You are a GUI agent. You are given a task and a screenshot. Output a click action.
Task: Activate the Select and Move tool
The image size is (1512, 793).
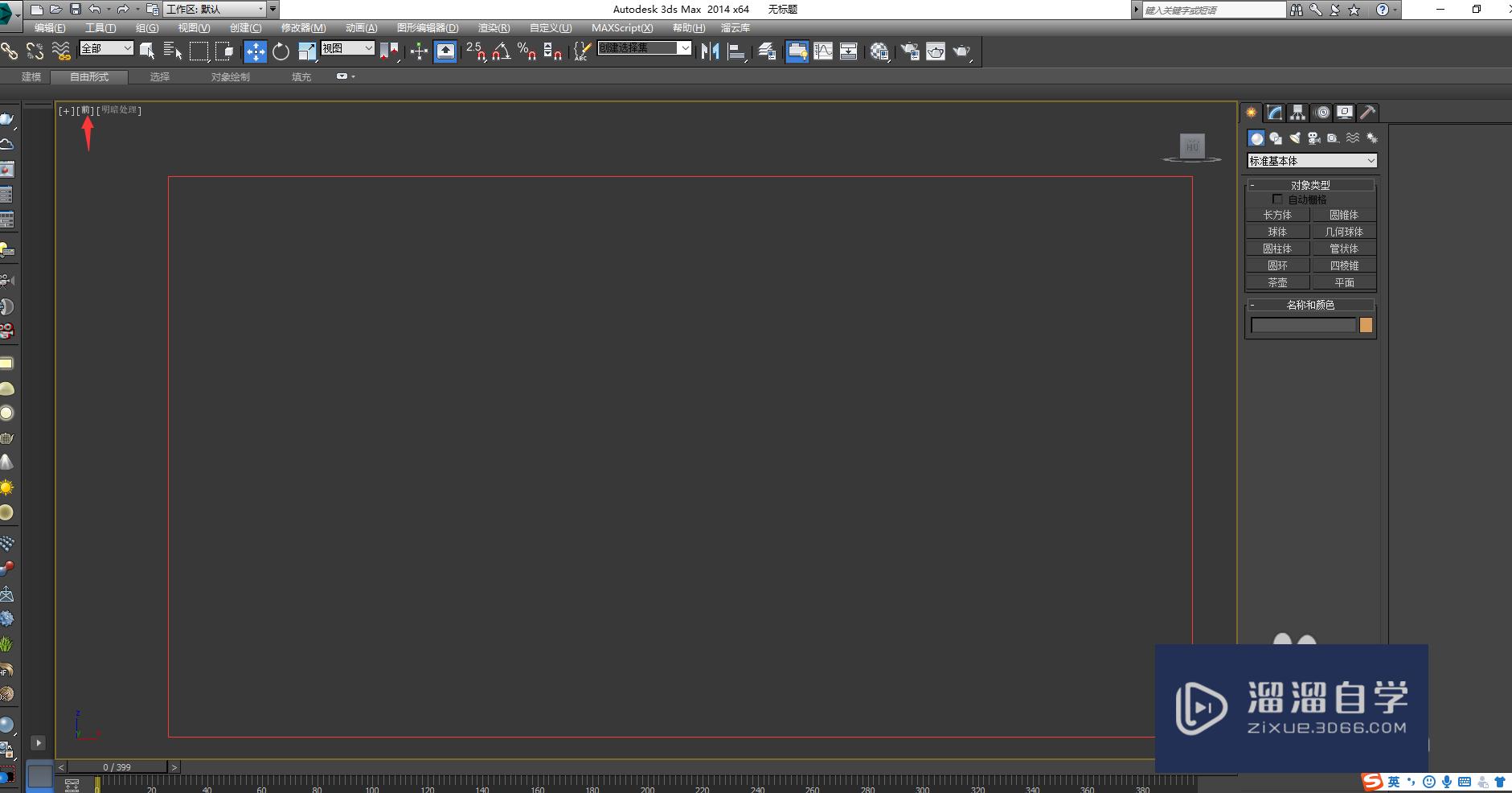[255, 51]
